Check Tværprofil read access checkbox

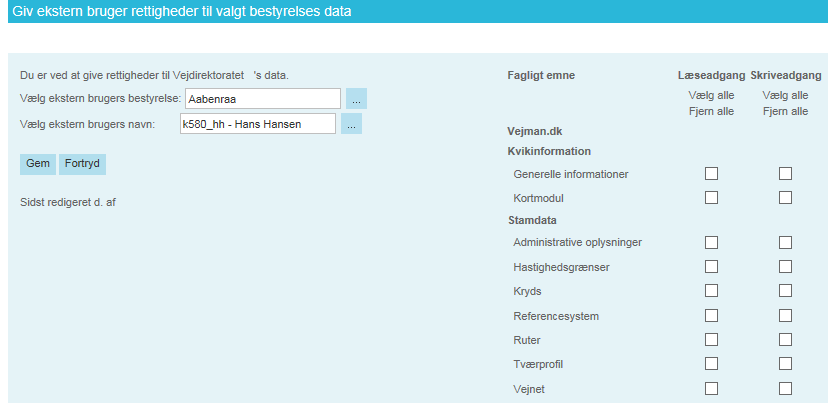(x=711, y=364)
